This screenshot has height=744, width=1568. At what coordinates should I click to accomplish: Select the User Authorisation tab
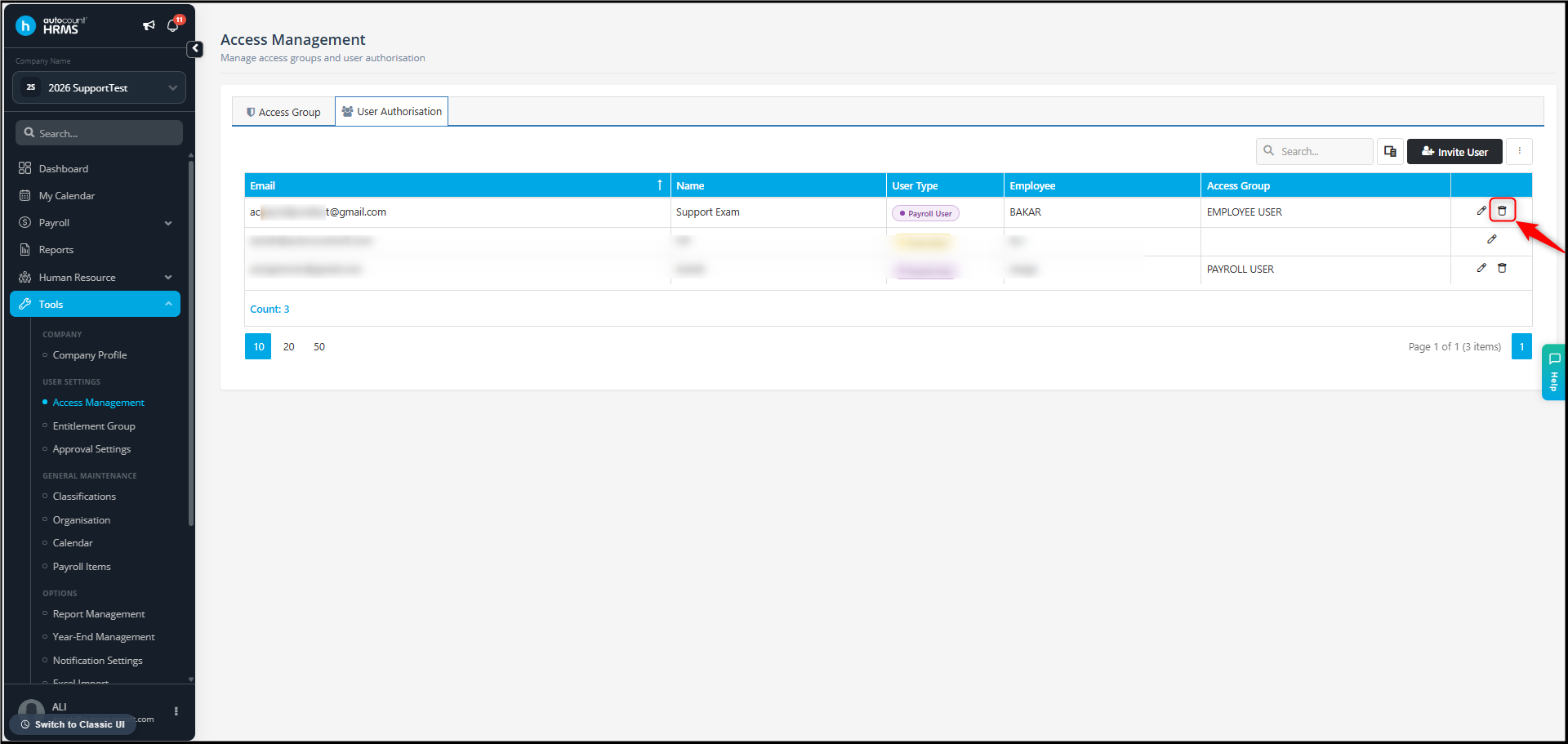[392, 111]
